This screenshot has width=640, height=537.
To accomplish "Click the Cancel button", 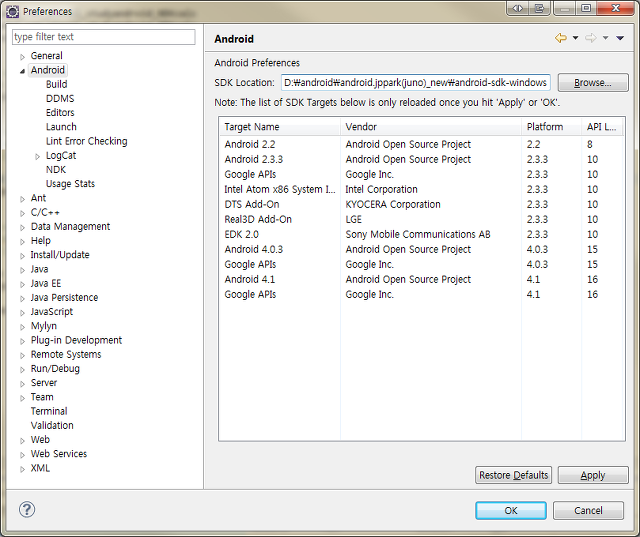I will coord(588,510).
